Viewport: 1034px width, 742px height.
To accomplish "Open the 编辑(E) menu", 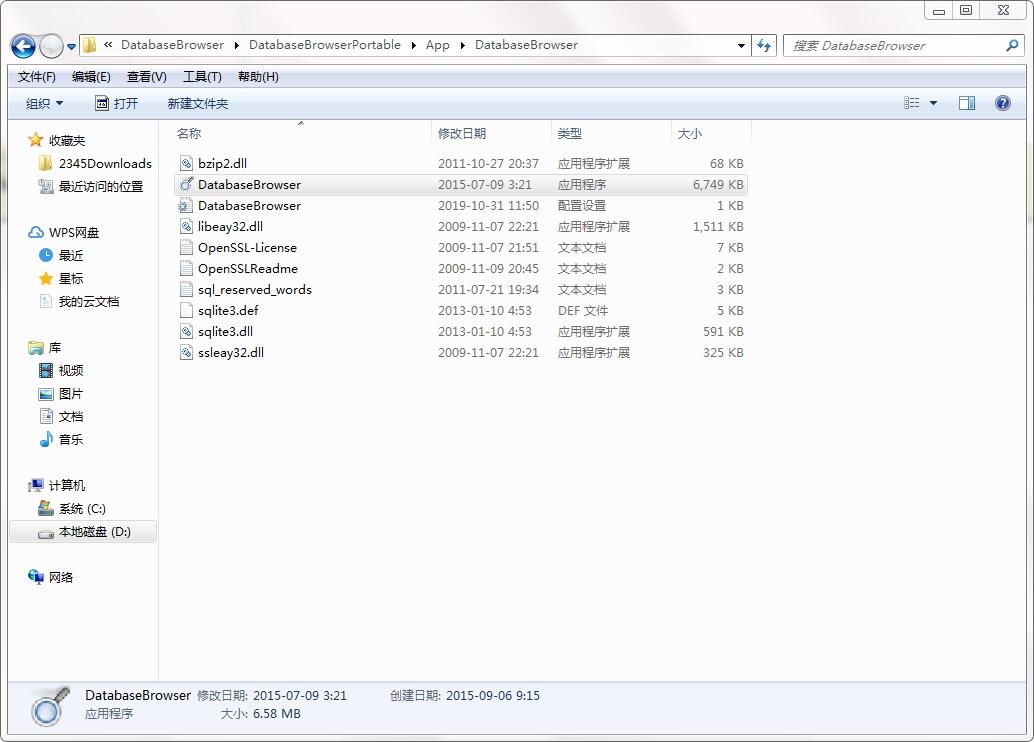I will coord(91,77).
